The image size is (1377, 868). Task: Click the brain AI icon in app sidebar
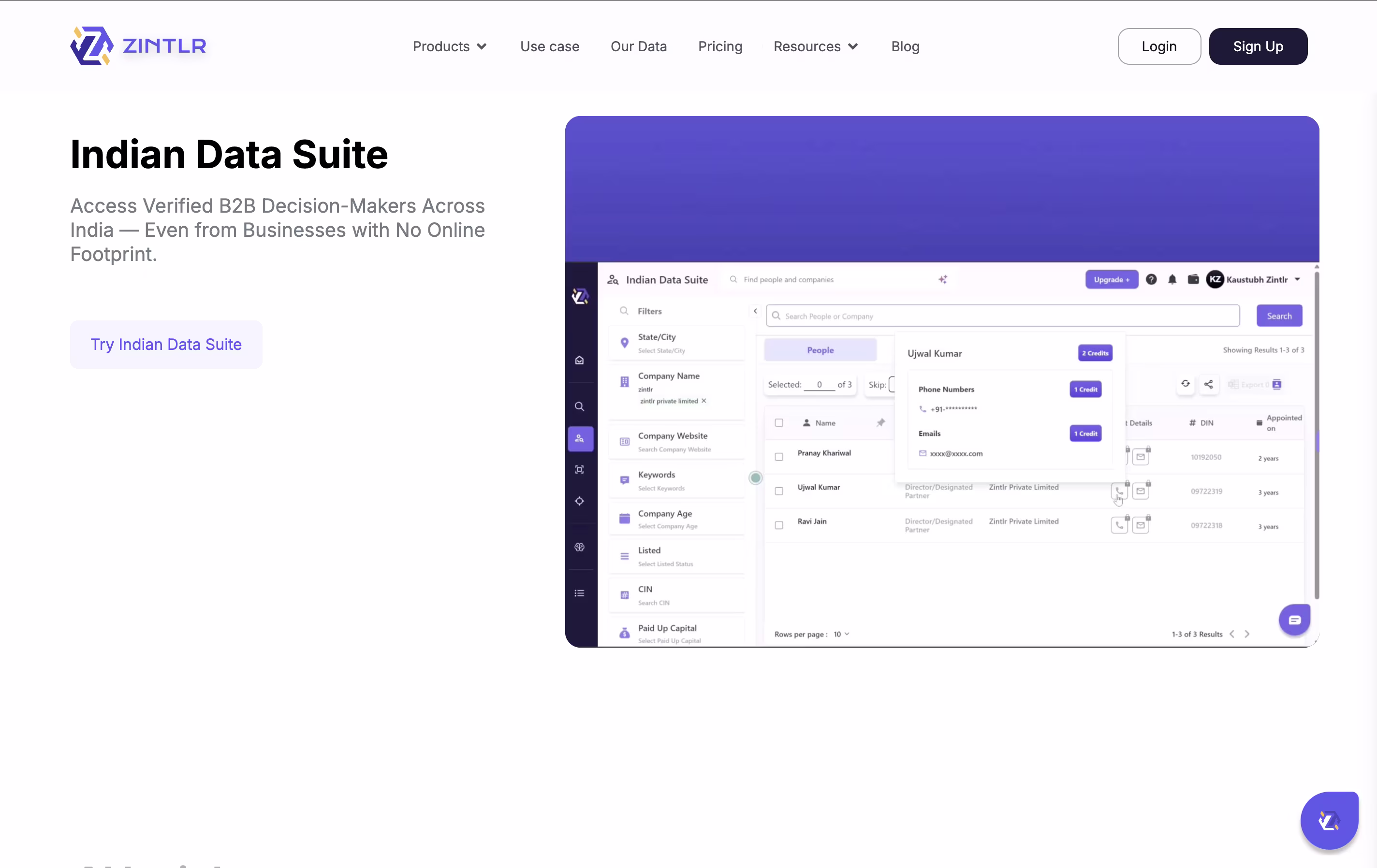(579, 547)
